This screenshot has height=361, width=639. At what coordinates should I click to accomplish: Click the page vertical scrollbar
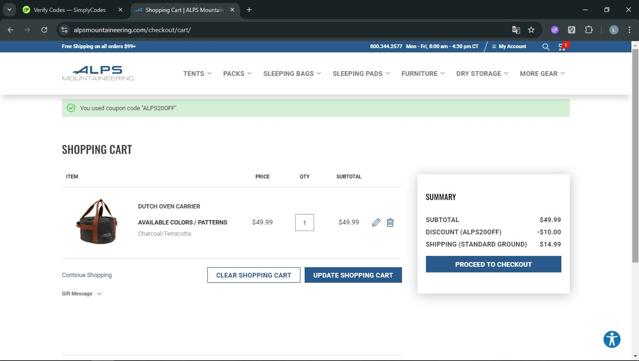635,156
